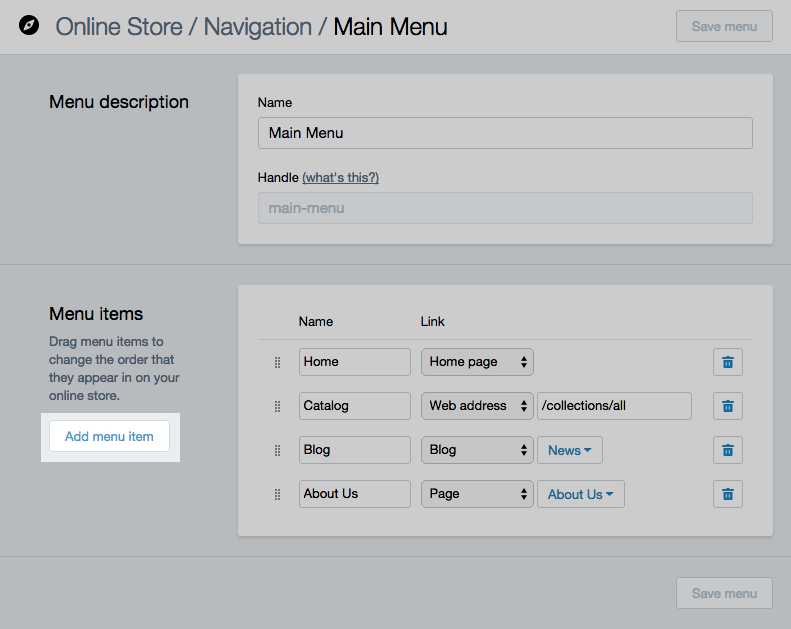Delete the Blog menu item
This screenshot has width=791, height=629.
727,450
